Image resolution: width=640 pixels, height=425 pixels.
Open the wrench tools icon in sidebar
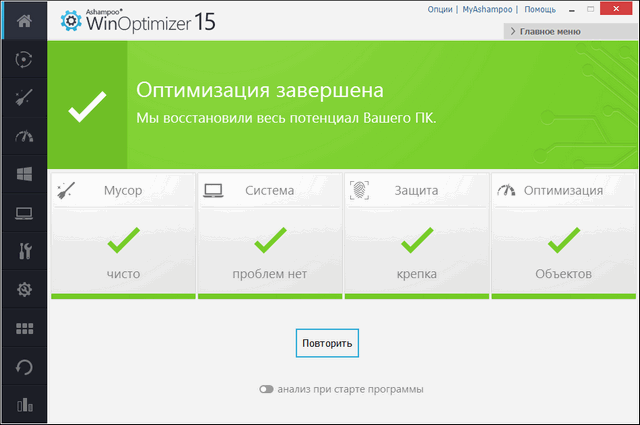pyautogui.click(x=24, y=251)
